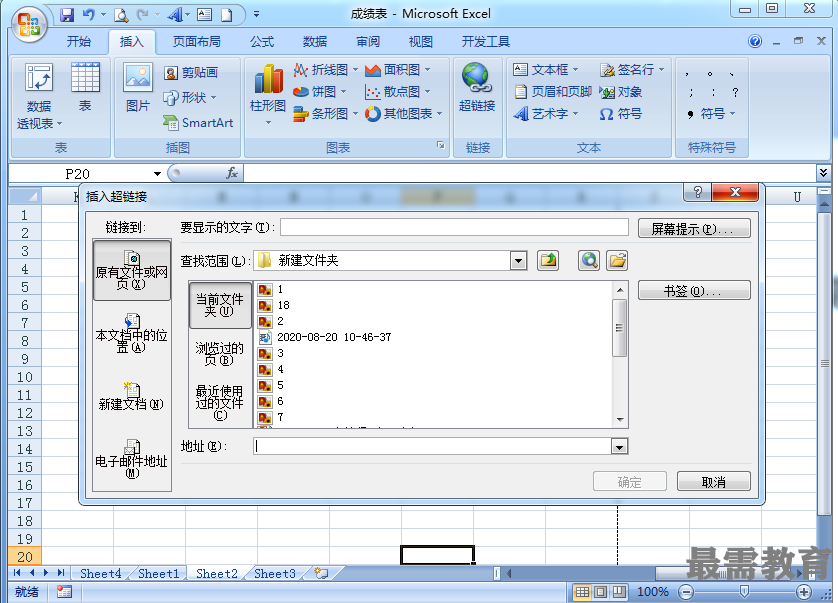
Task: Insert SmartArt graphic
Action: click(x=198, y=123)
